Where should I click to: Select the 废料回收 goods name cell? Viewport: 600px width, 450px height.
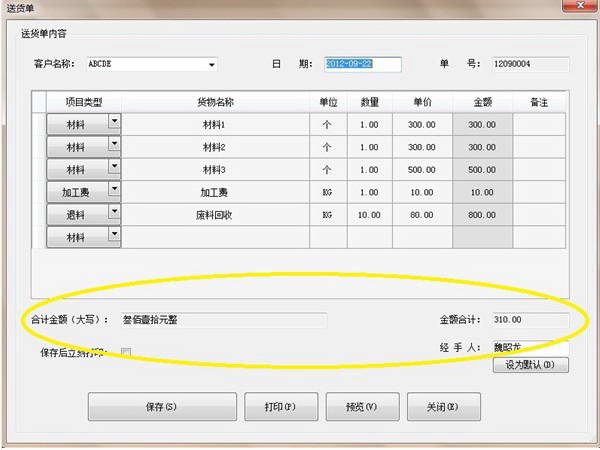pyautogui.click(x=214, y=215)
